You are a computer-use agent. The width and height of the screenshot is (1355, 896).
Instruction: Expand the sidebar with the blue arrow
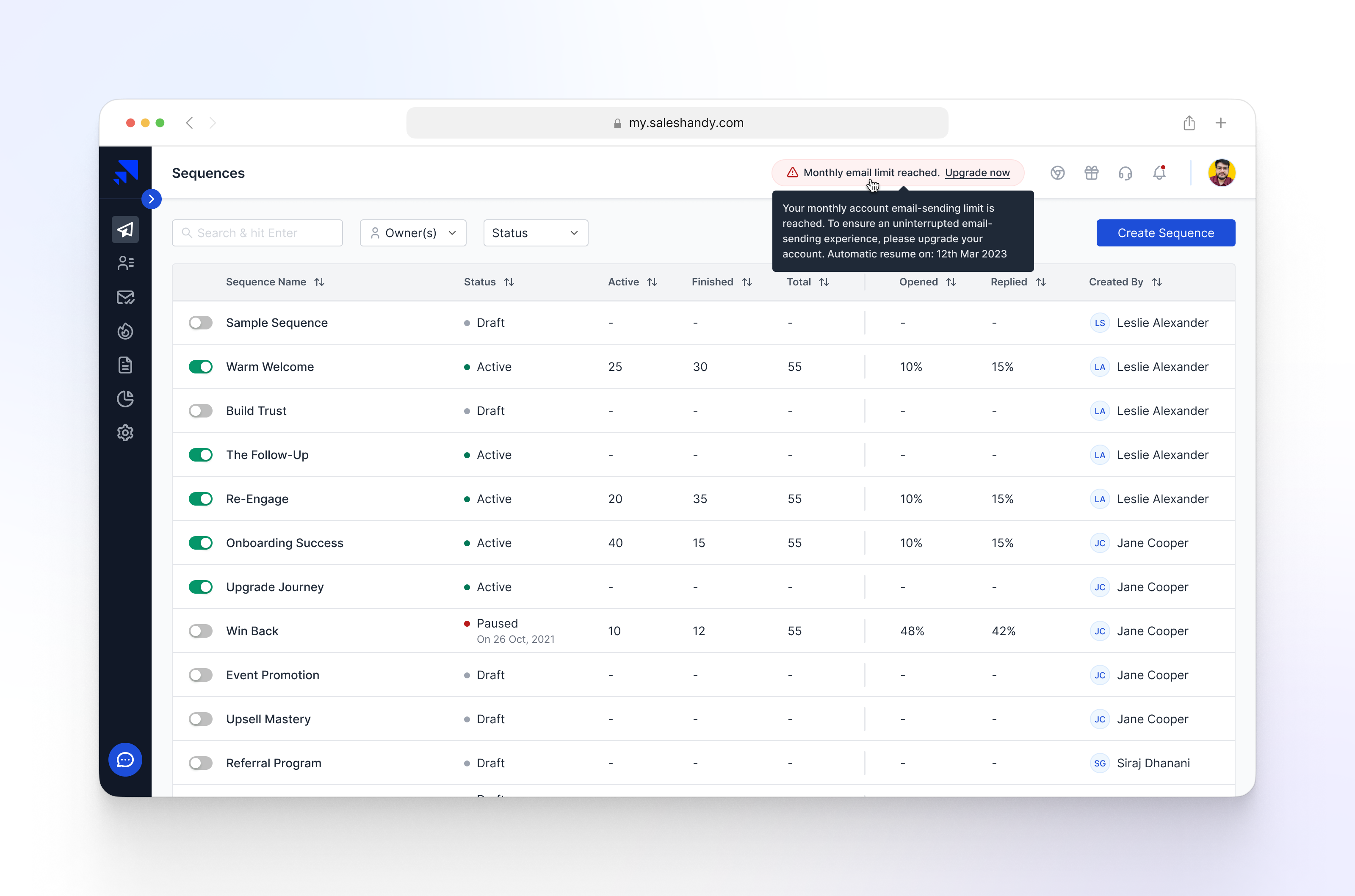pyautogui.click(x=152, y=199)
